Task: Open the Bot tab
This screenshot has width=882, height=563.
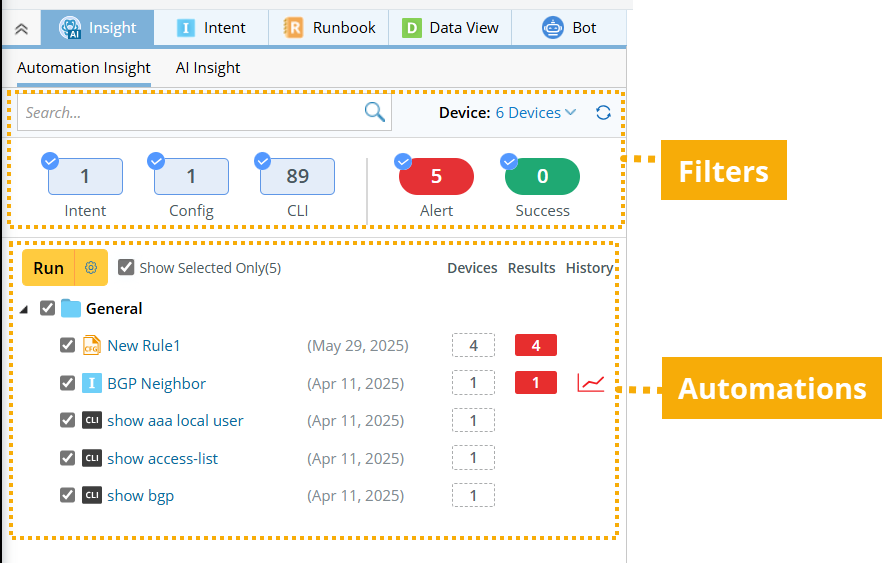Action: point(569,28)
